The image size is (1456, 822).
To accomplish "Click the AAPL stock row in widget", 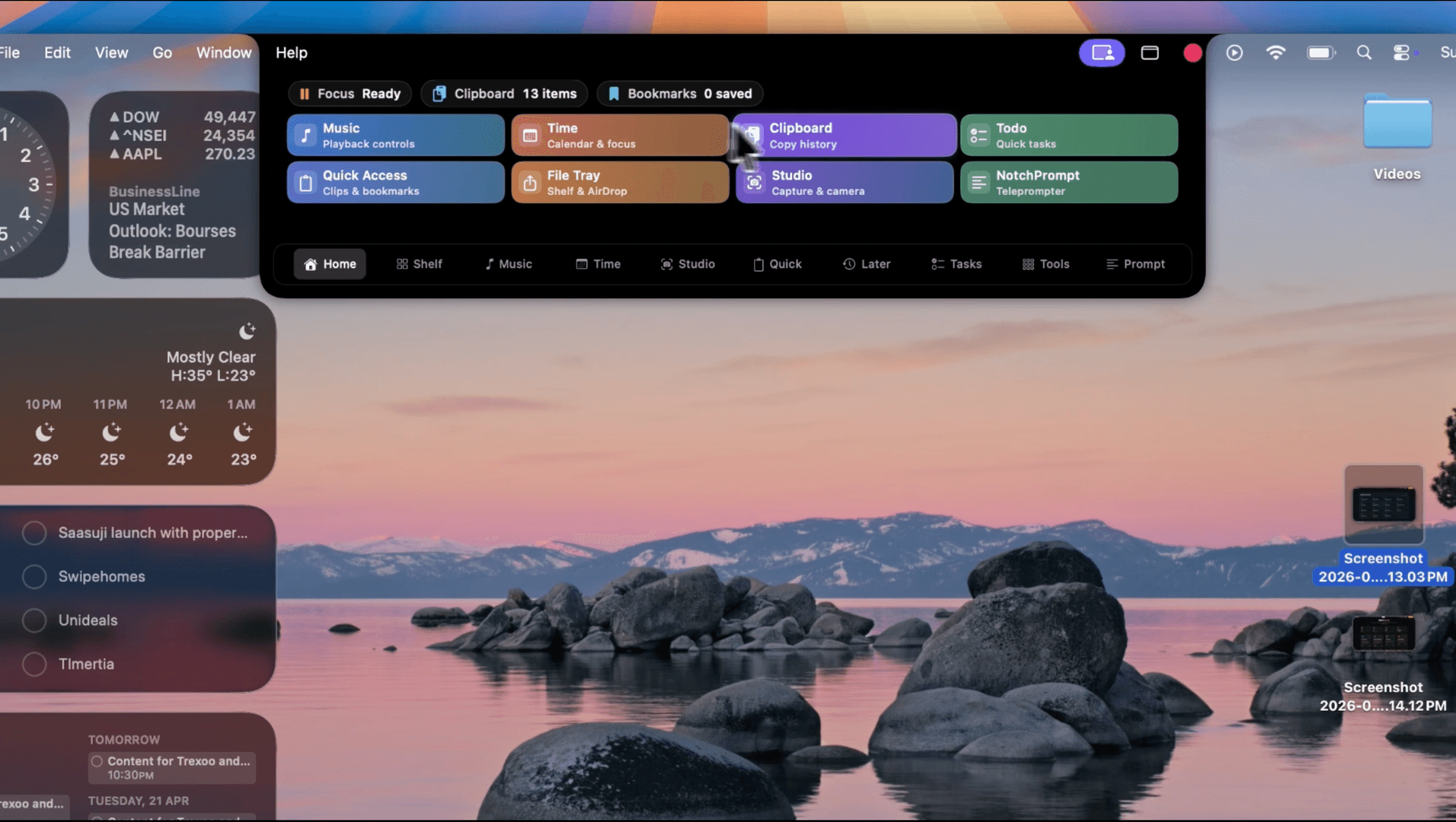I will tap(182, 154).
